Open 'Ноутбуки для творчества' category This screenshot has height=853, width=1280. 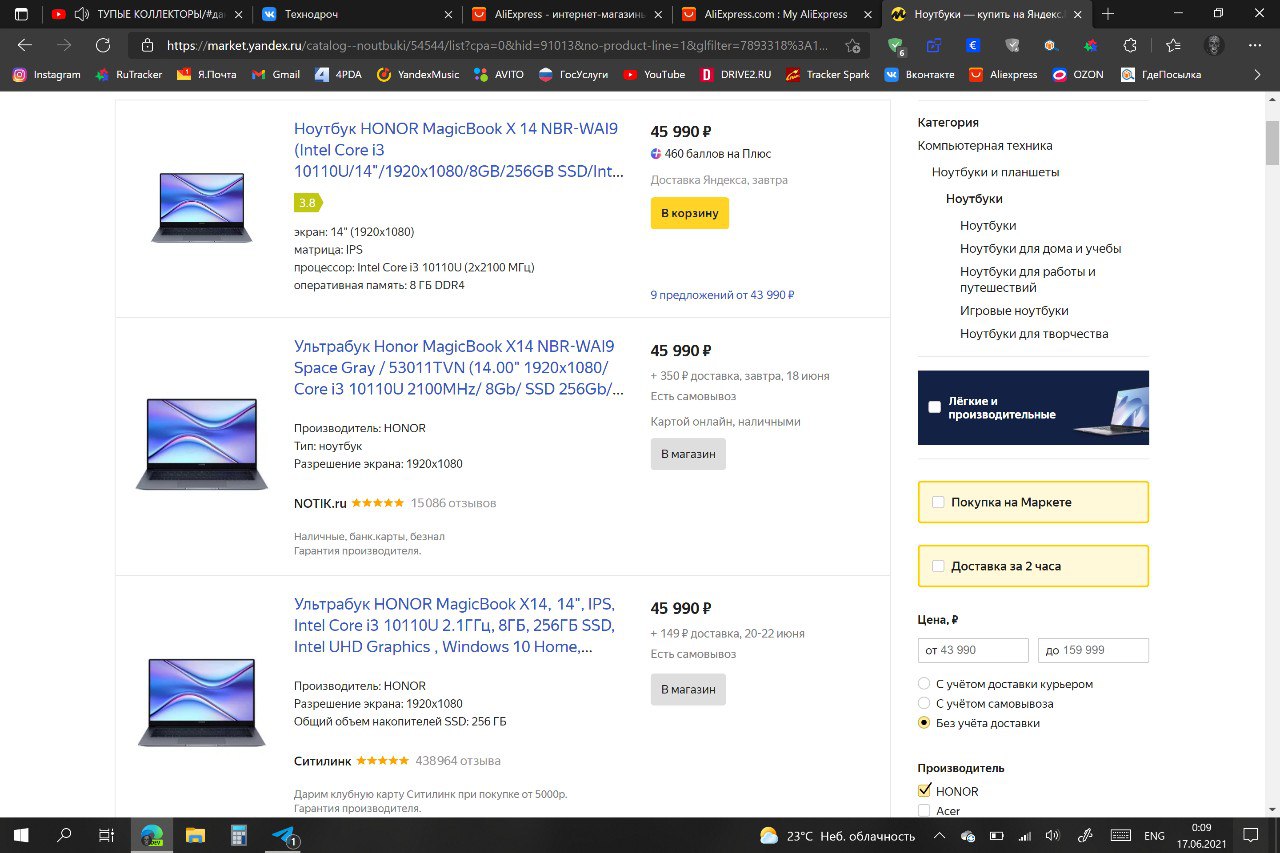tap(1034, 333)
